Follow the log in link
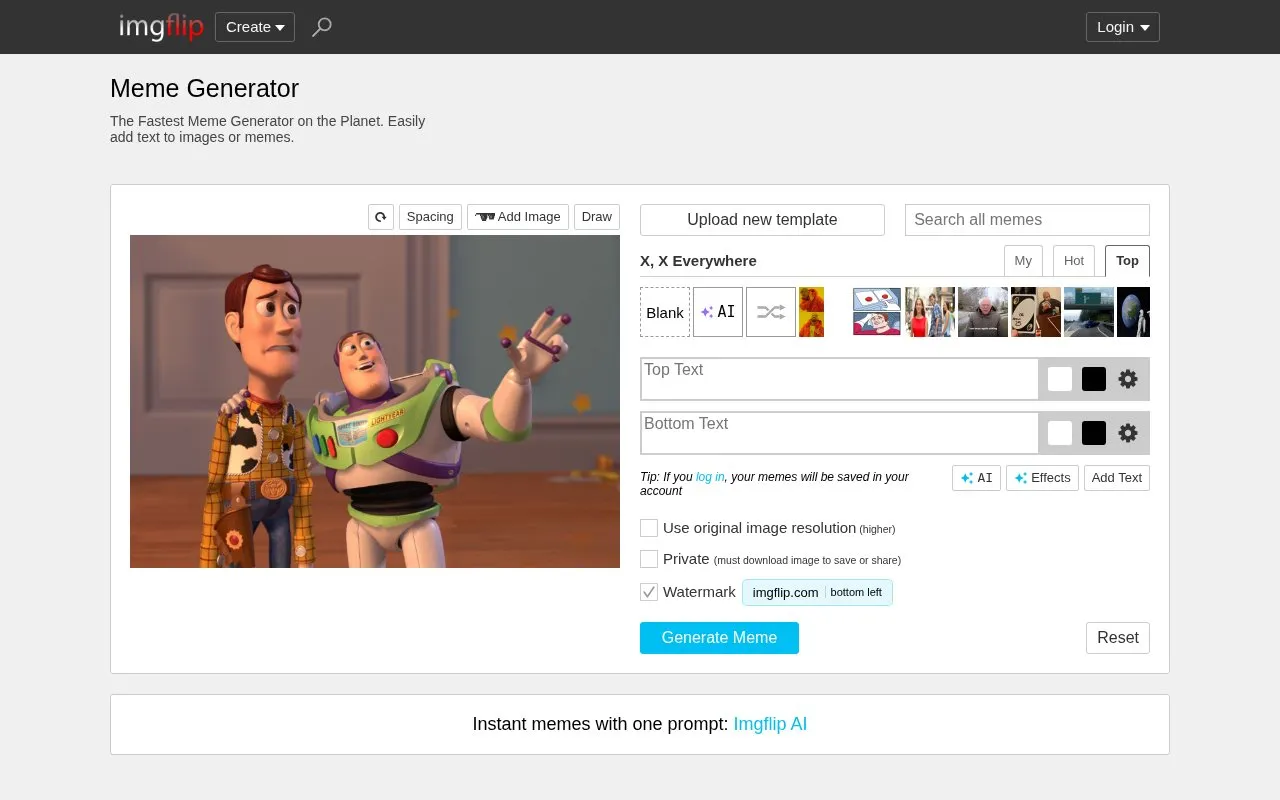This screenshot has height=800, width=1280. [x=710, y=477]
